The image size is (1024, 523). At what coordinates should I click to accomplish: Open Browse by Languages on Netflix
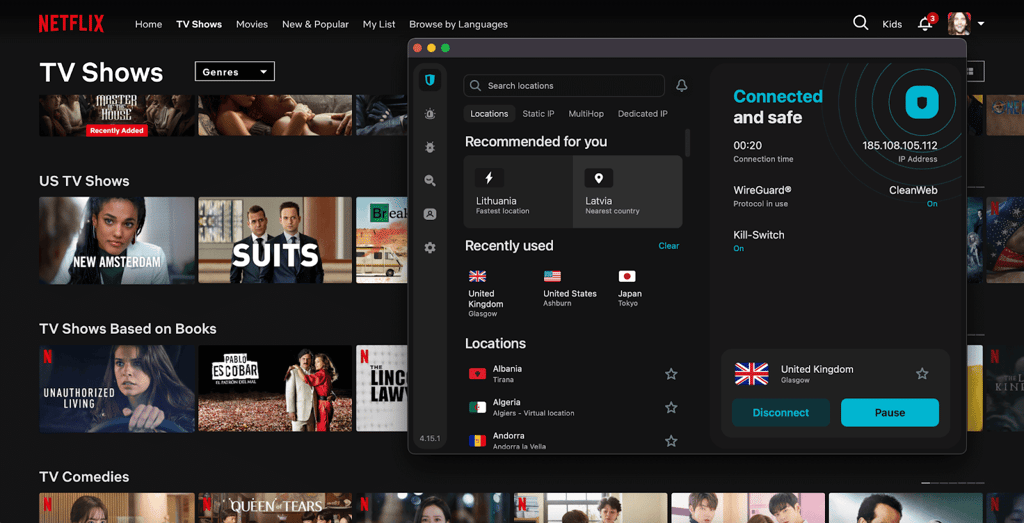(458, 24)
